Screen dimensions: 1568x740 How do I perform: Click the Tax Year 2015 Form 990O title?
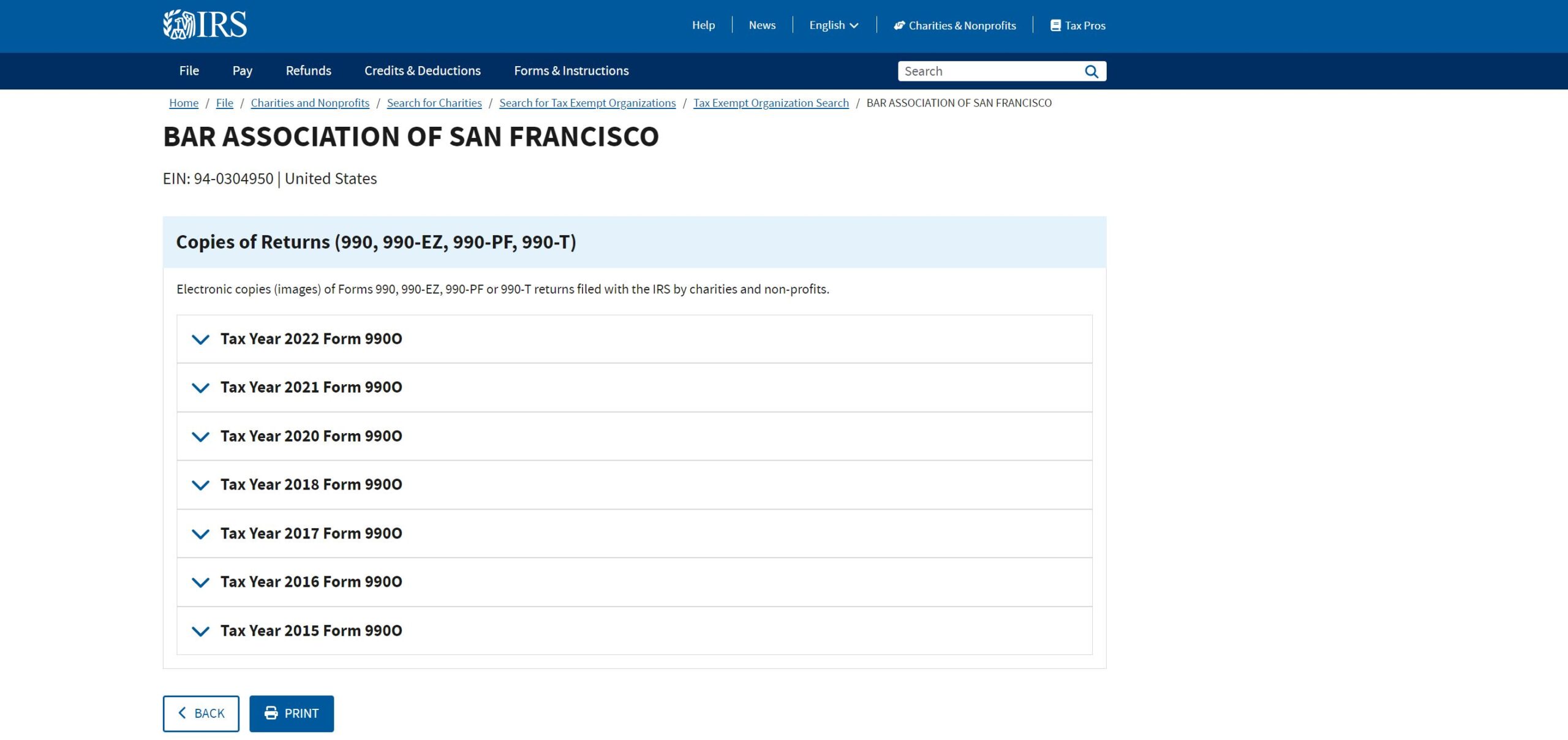coord(311,631)
